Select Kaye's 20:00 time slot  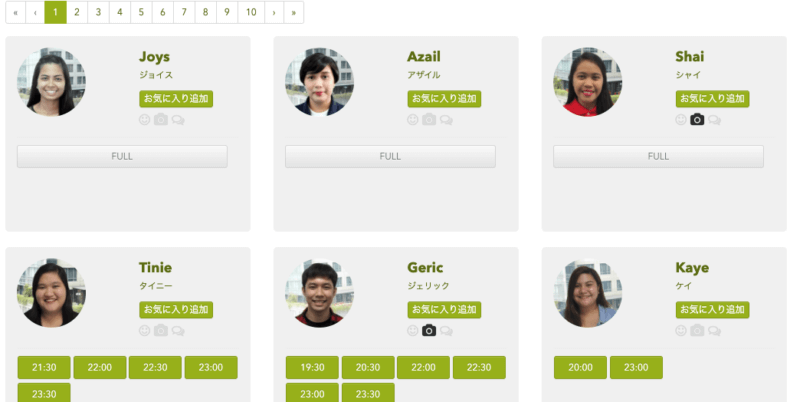click(x=580, y=367)
